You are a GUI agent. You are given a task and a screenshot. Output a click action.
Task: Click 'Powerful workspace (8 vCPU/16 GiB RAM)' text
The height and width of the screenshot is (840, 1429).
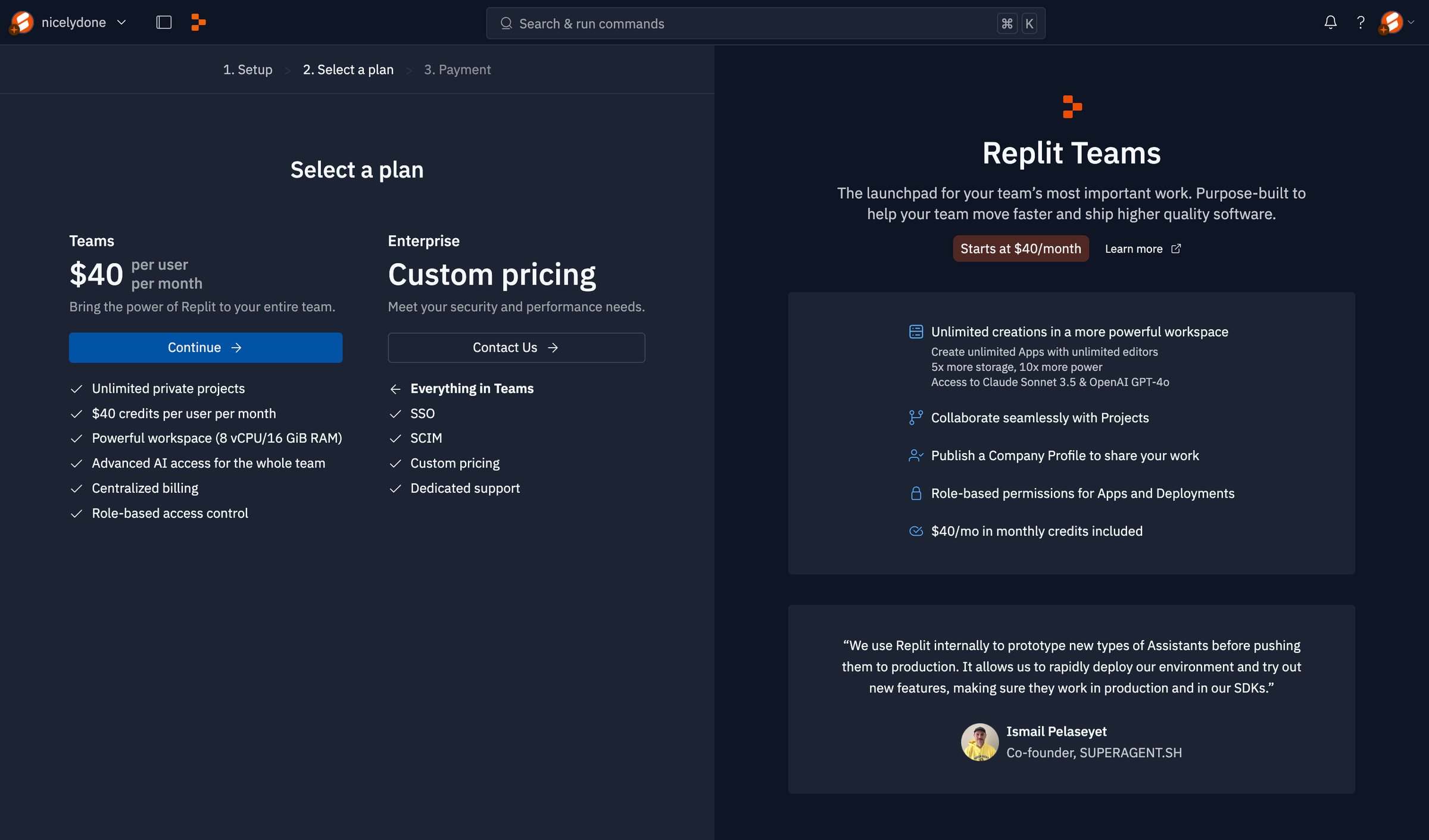217,438
